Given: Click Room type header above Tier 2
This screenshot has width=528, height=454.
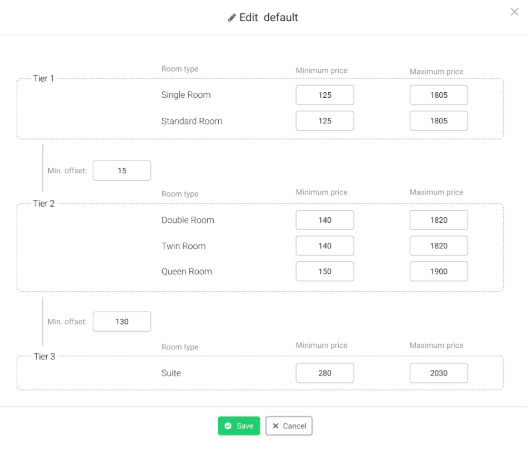Looking at the screenshot, I should pyautogui.click(x=180, y=194).
